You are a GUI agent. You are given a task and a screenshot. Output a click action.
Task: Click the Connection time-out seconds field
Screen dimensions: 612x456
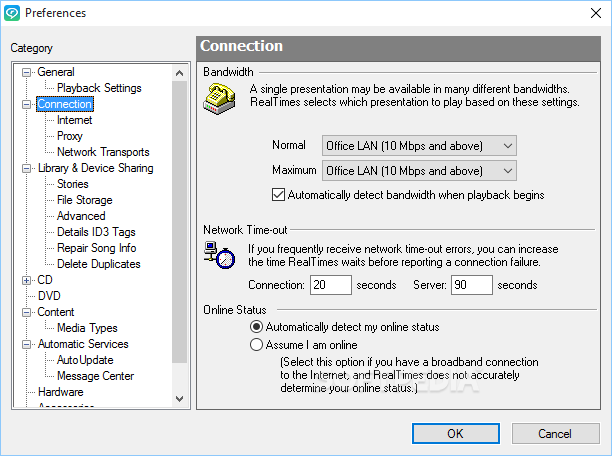[331, 285]
